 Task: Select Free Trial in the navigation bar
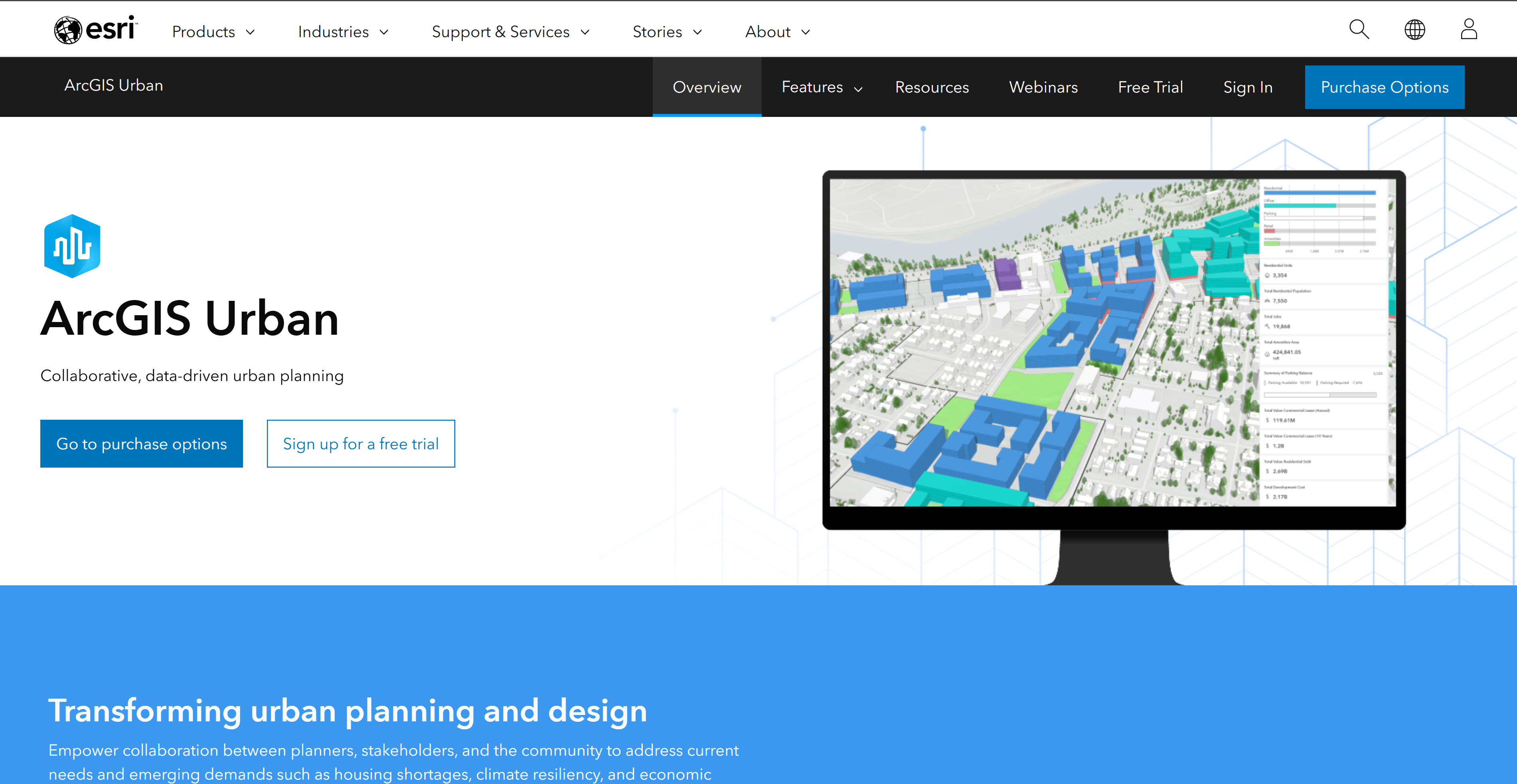pos(1150,87)
